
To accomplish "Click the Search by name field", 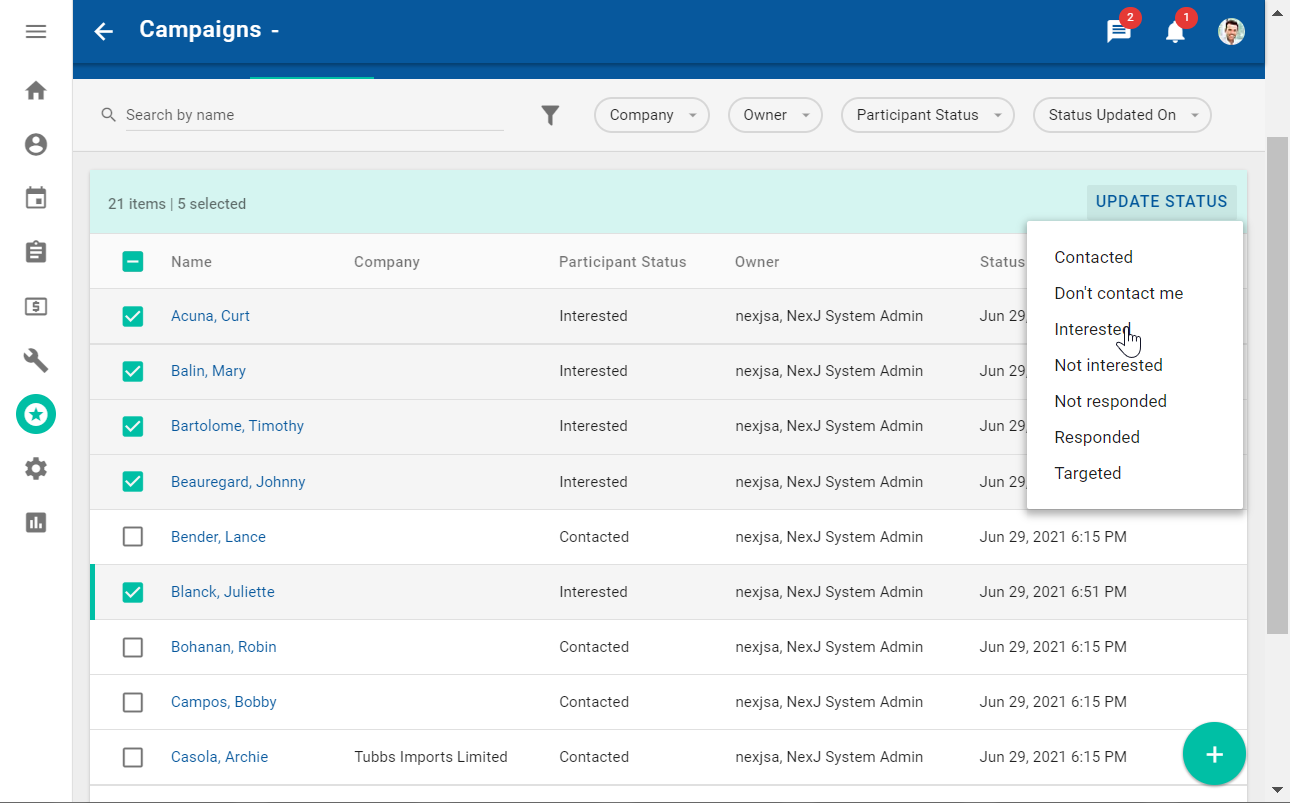I will point(312,115).
